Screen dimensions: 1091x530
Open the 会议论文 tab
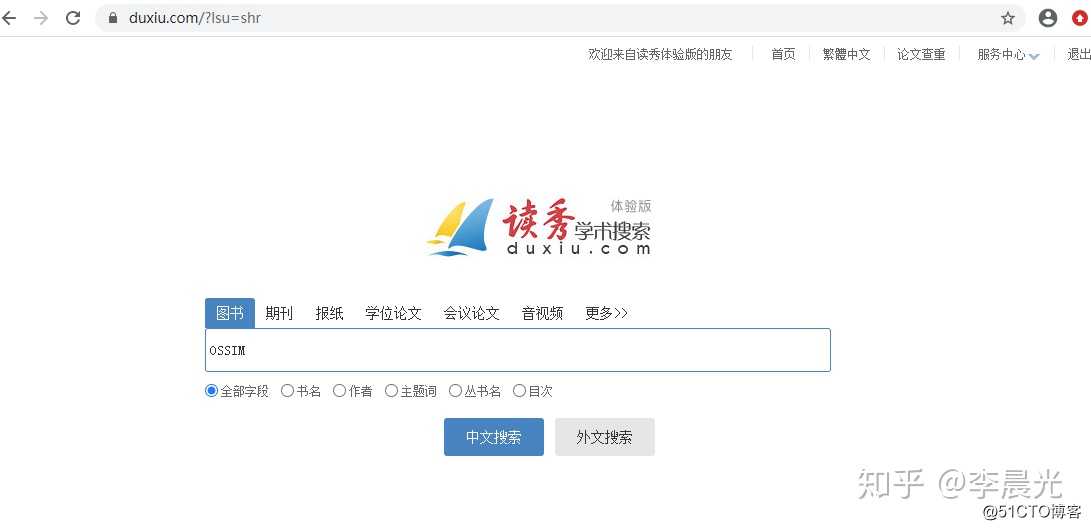[x=472, y=313]
